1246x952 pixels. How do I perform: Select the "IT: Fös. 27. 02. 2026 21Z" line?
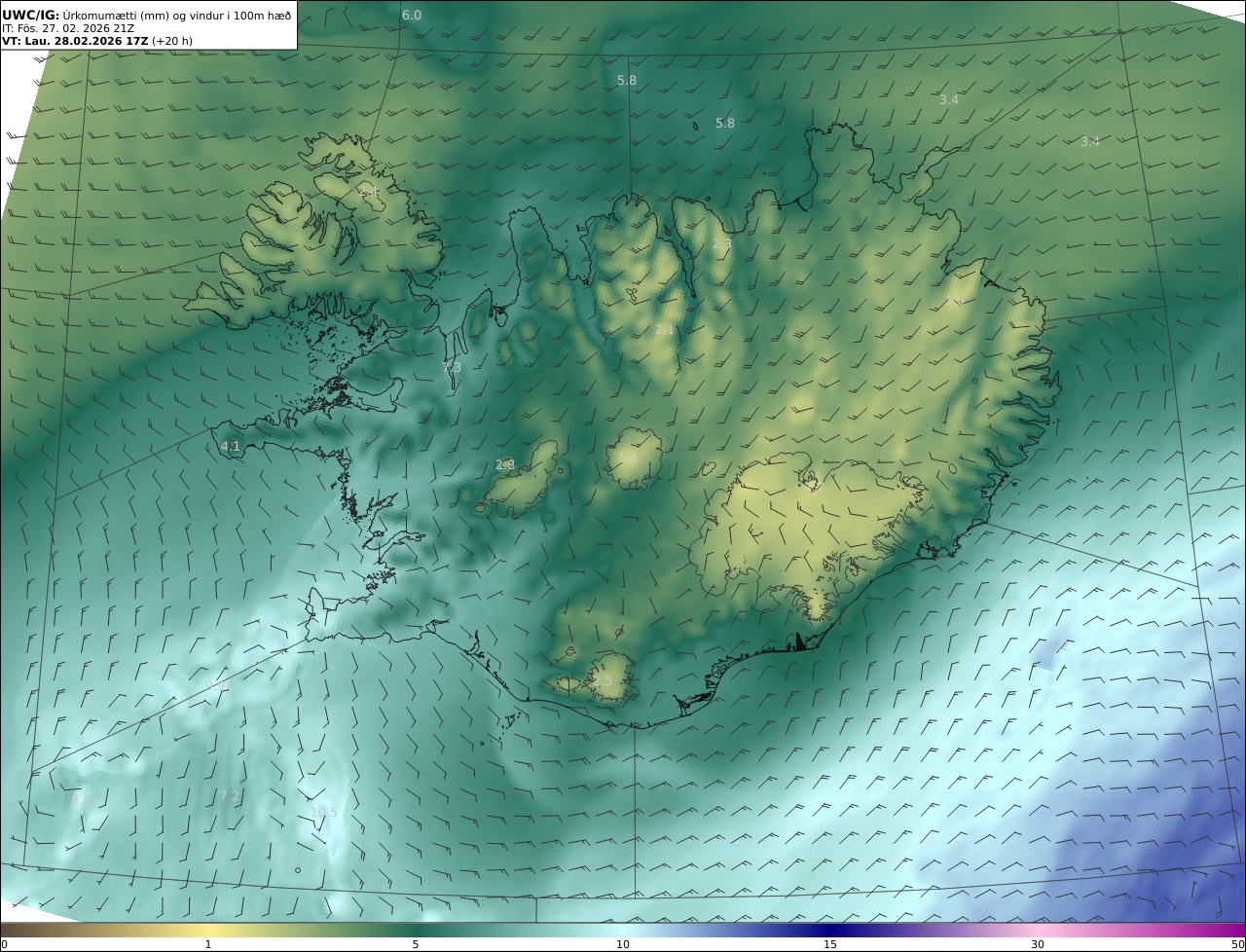coord(68,28)
